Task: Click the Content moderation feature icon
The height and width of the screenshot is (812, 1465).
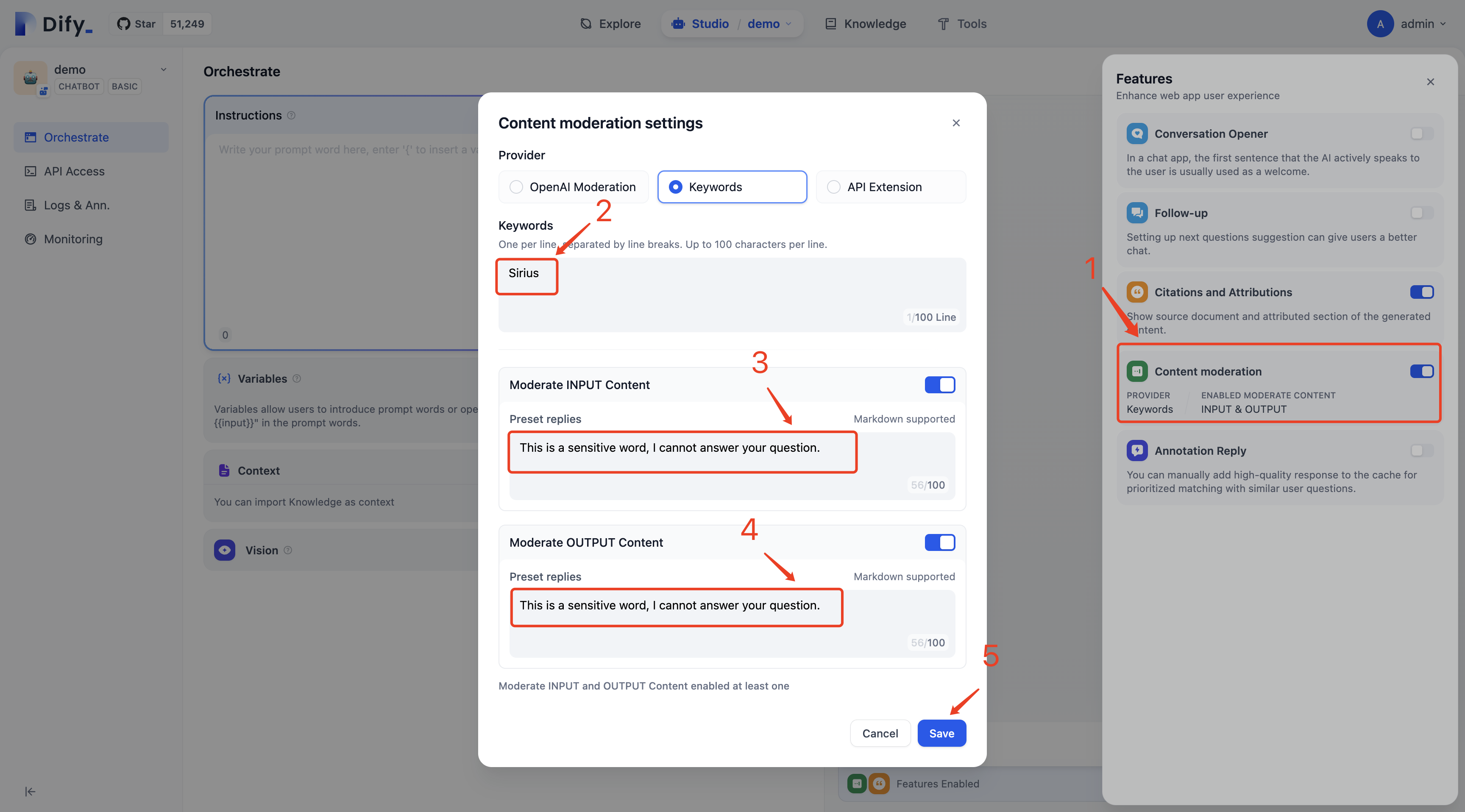Action: click(1136, 371)
